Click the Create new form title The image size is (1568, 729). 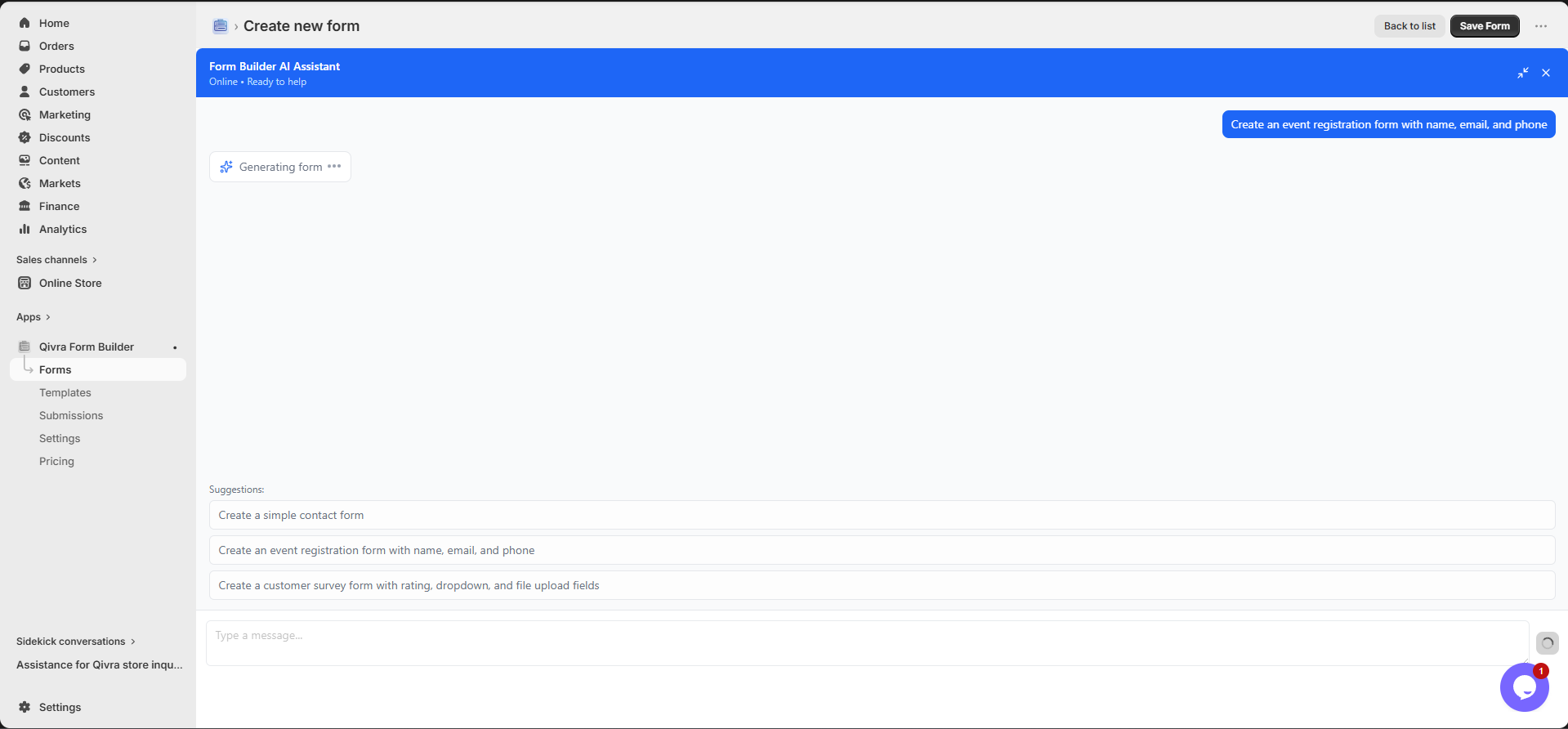pyautogui.click(x=302, y=26)
